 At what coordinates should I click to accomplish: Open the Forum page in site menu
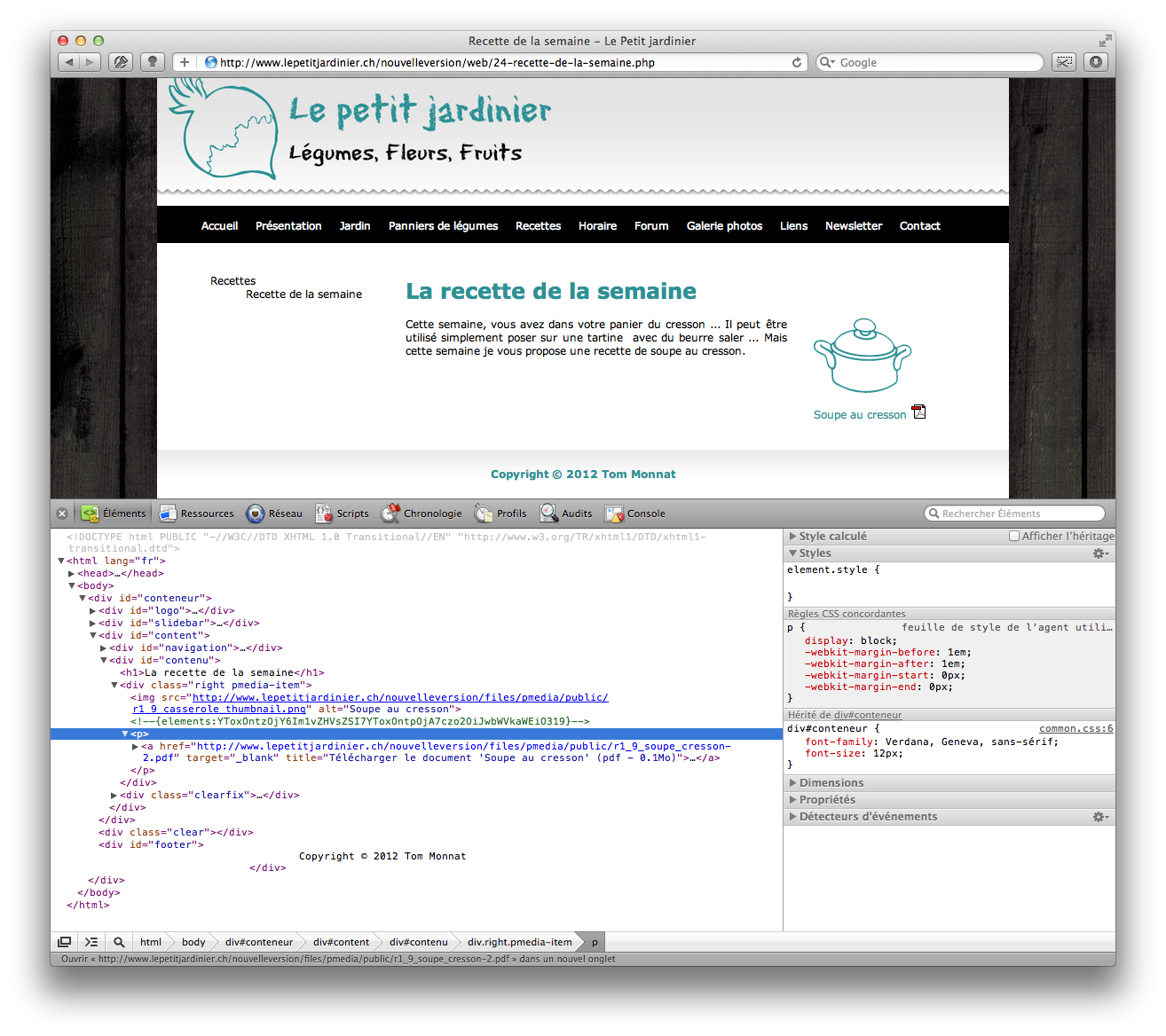click(651, 226)
